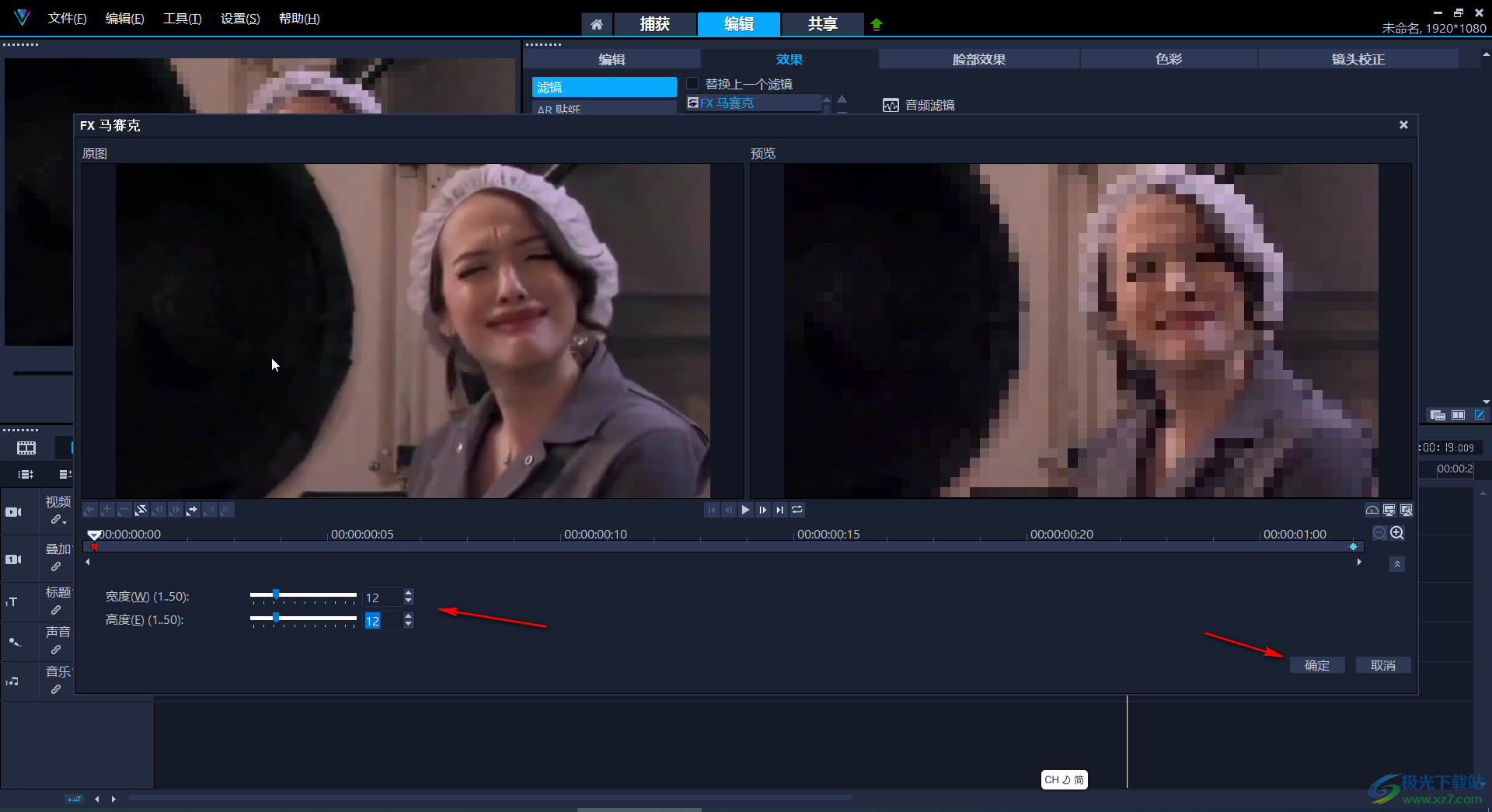
Task: Adjust the Width (宽度) slider
Action: pos(276,594)
